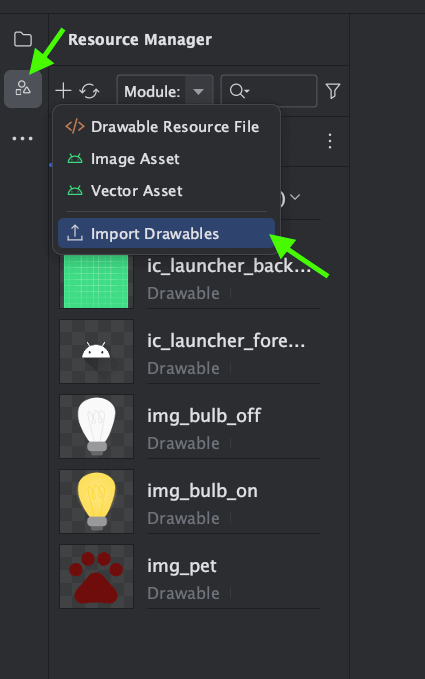Choose Image Asset from the menu
The width and height of the screenshot is (425, 679).
pos(166,158)
